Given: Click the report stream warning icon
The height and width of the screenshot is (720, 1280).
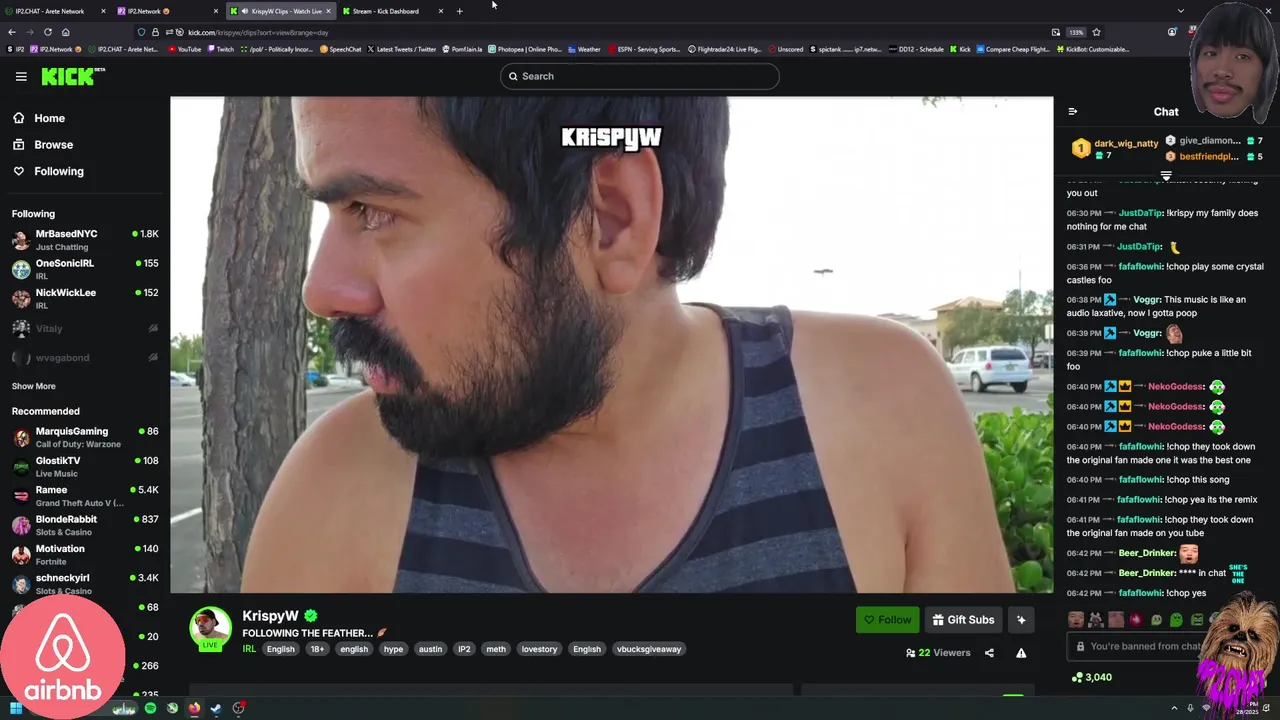Looking at the screenshot, I should pos(1021,653).
